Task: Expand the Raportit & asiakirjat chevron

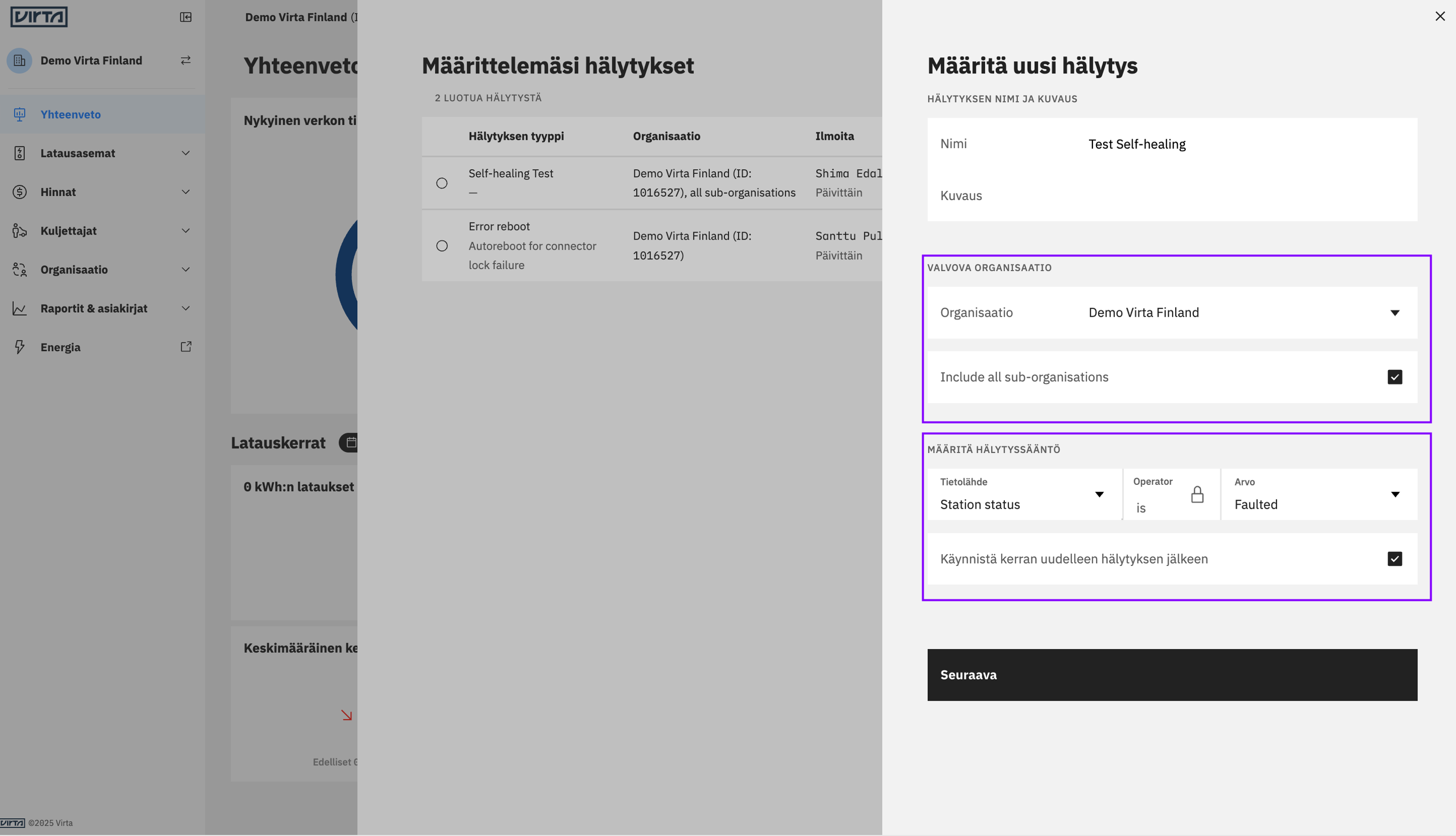Action: tap(186, 309)
